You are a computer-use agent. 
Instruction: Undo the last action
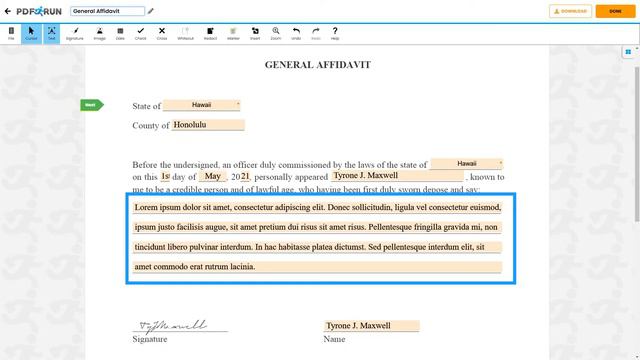tap(296, 33)
